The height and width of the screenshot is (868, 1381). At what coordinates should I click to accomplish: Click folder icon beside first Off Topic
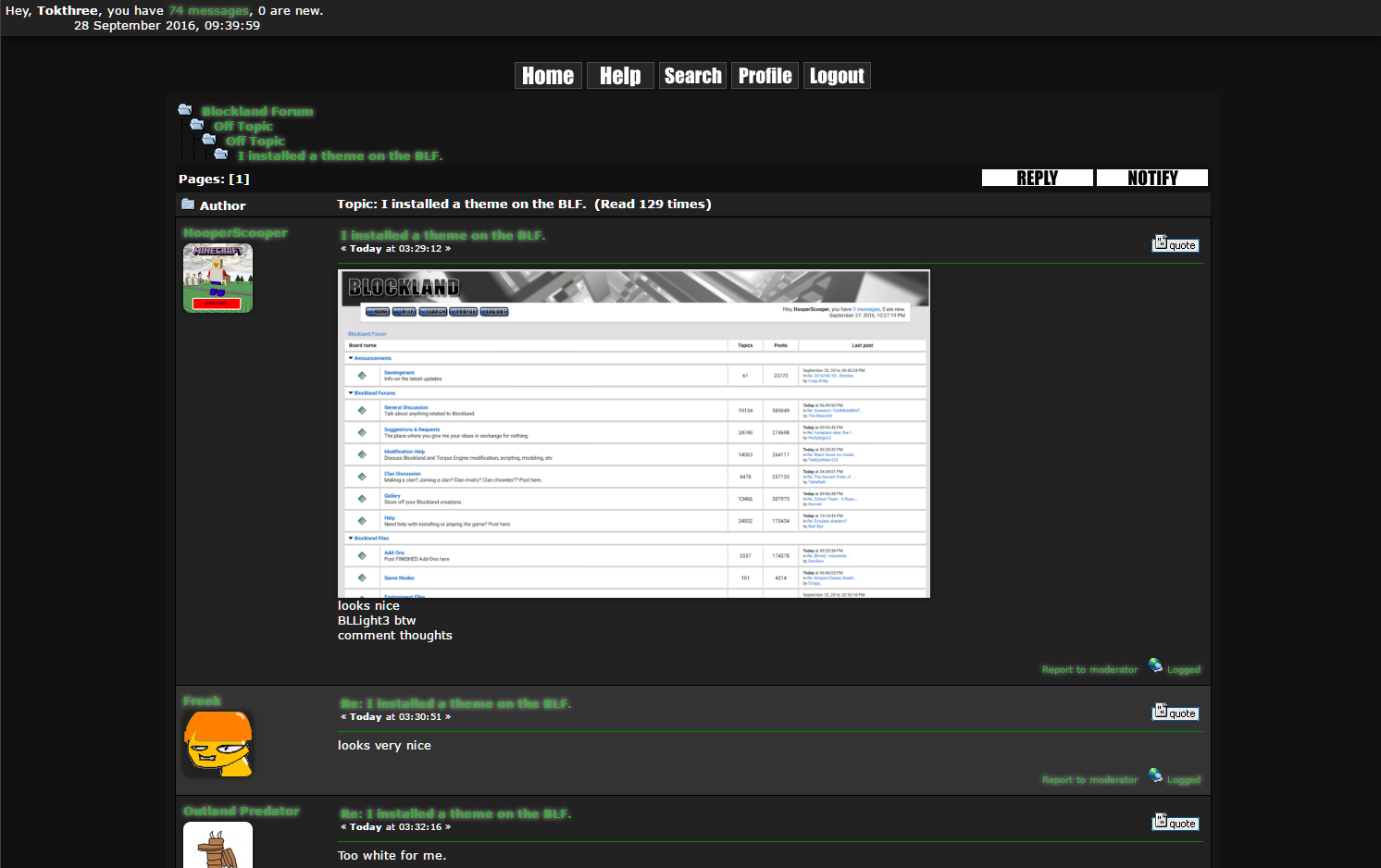point(197,125)
